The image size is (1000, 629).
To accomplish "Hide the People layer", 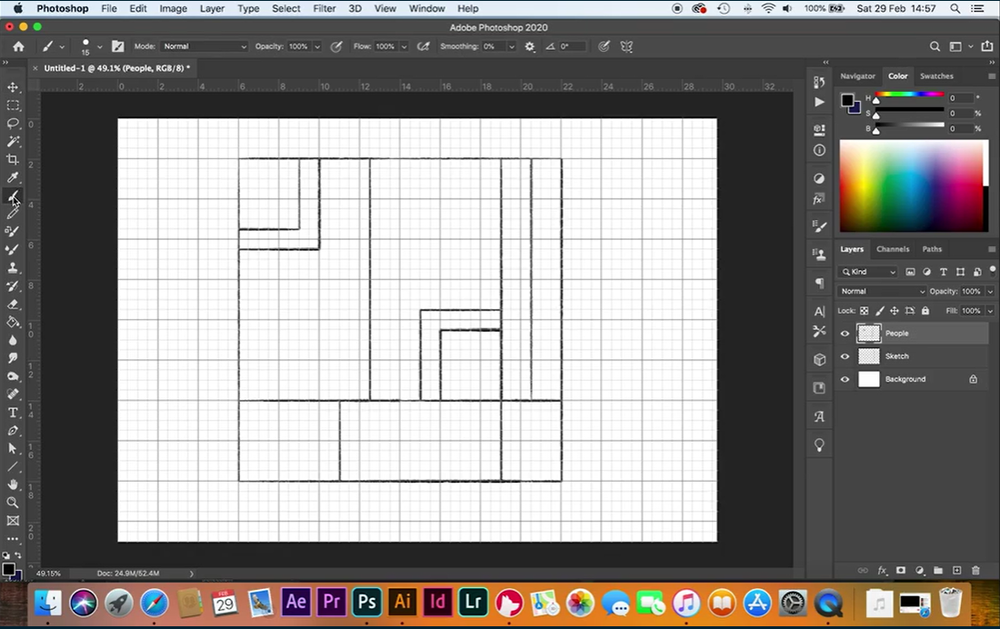I will 845,334.
